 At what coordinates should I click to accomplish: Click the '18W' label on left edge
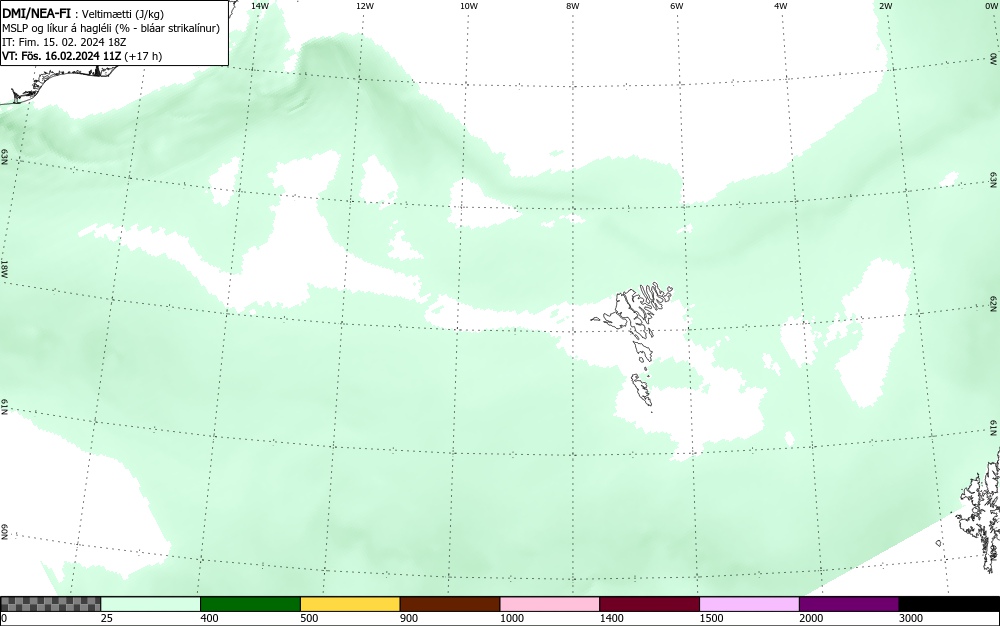(x=4, y=268)
